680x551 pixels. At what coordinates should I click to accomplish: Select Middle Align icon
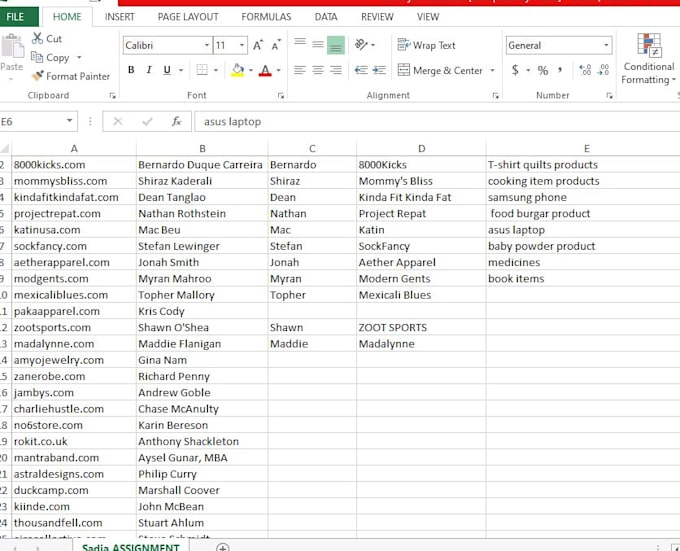tap(318, 44)
